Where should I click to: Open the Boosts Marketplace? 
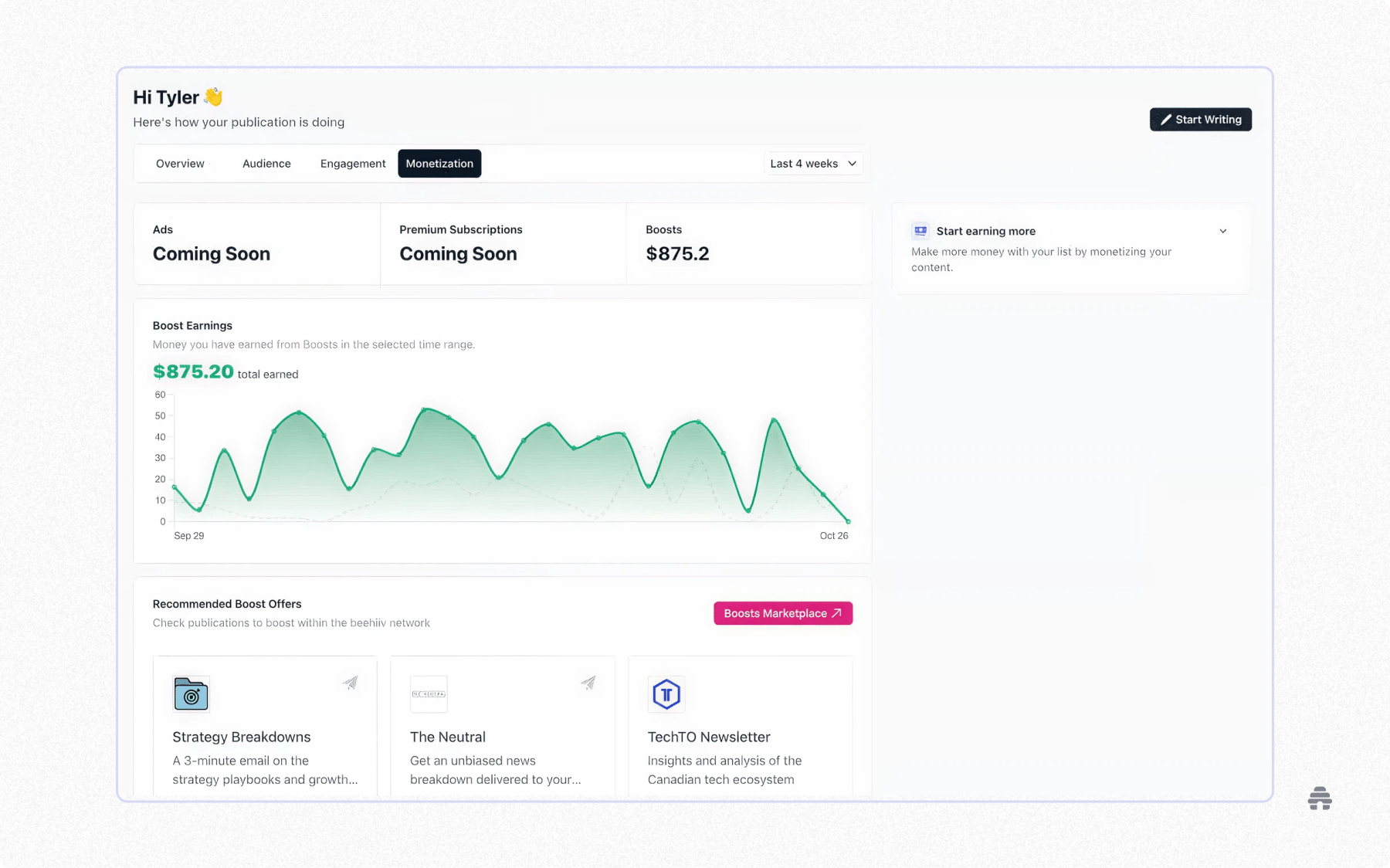point(782,612)
